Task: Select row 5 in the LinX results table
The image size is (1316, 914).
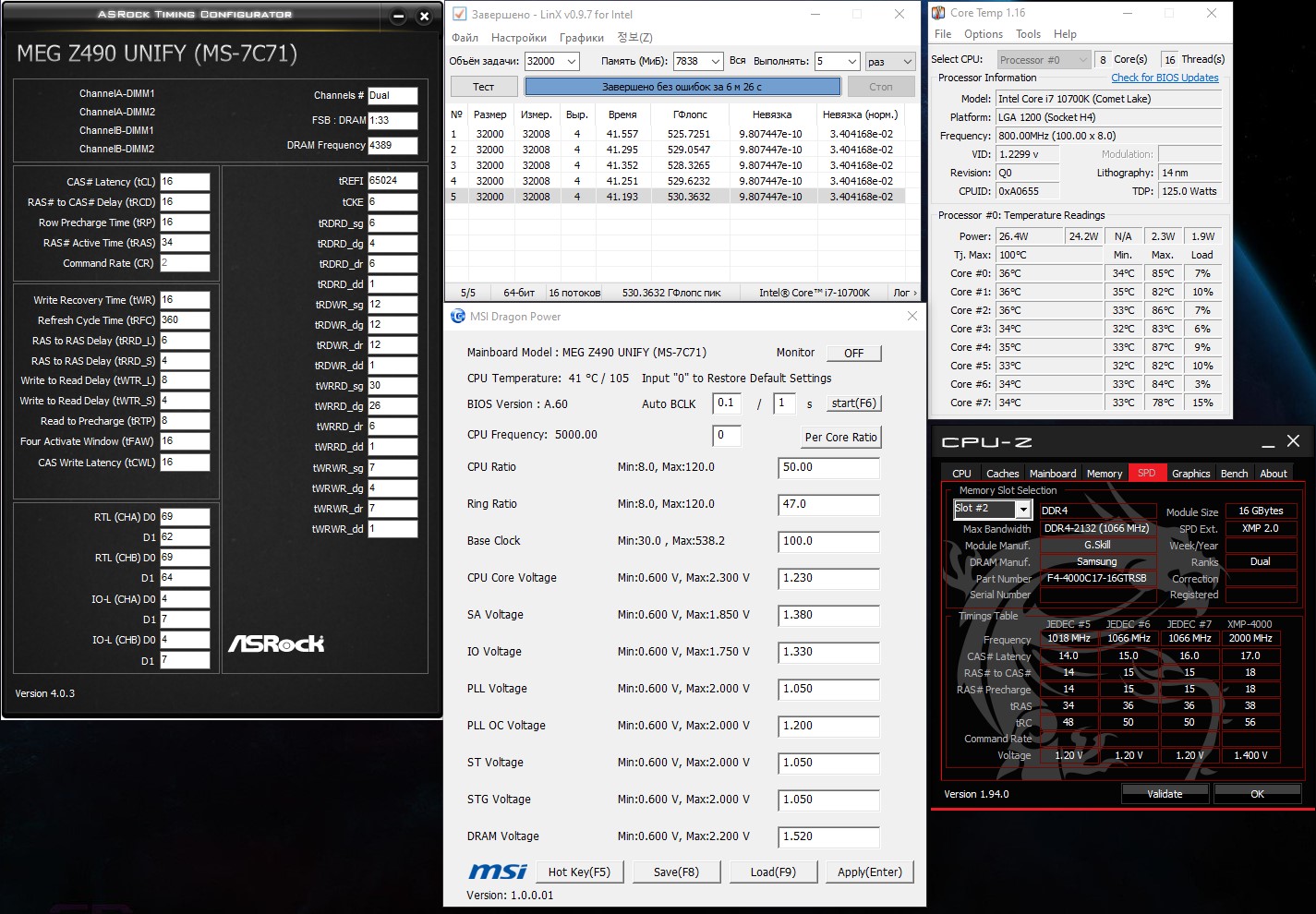Action: (x=676, y=197)
